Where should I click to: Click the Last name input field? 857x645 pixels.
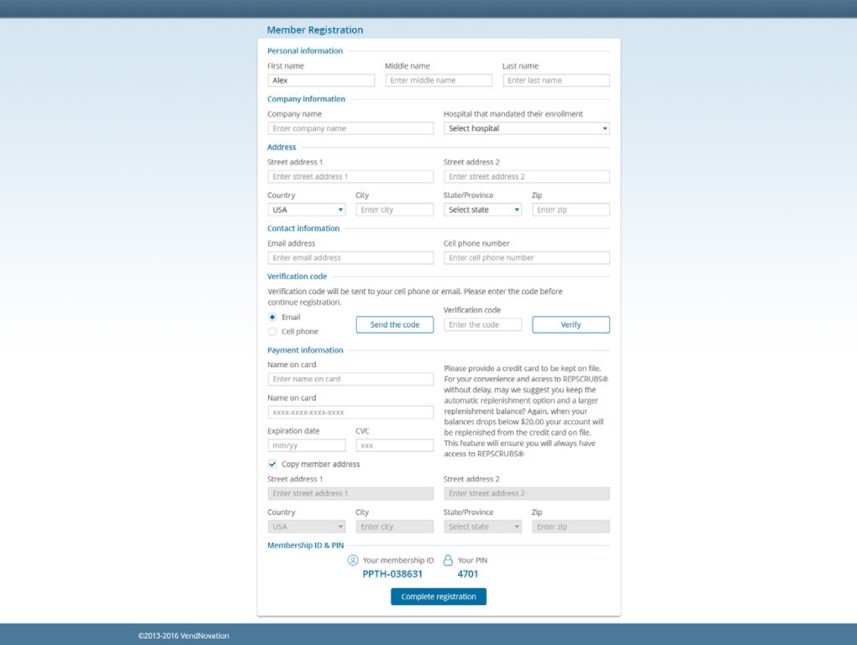point(555,80)
